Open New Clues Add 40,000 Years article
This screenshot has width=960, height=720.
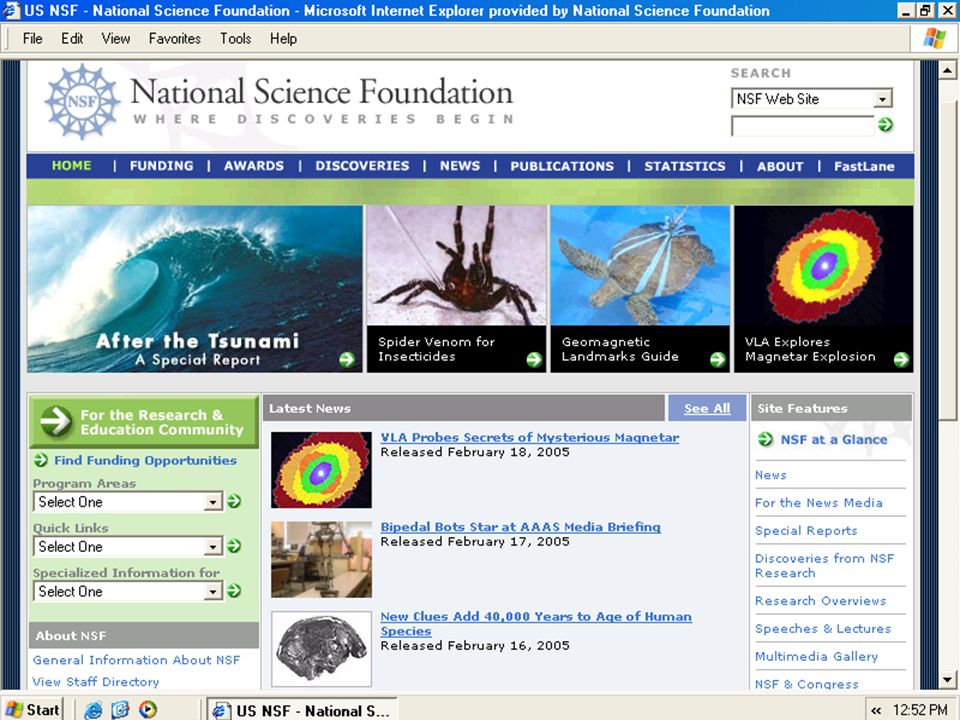[536, 623]
